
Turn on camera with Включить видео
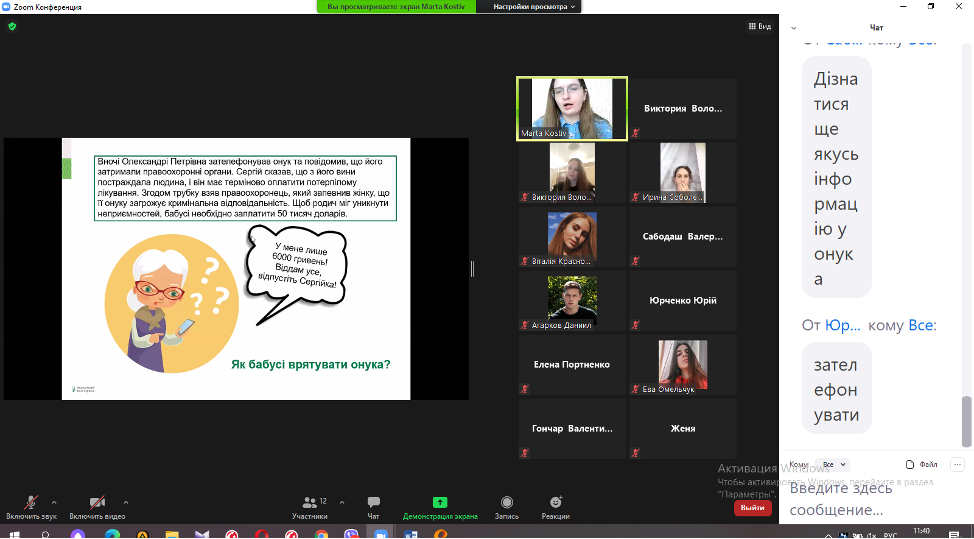click(x=97, y=504)
